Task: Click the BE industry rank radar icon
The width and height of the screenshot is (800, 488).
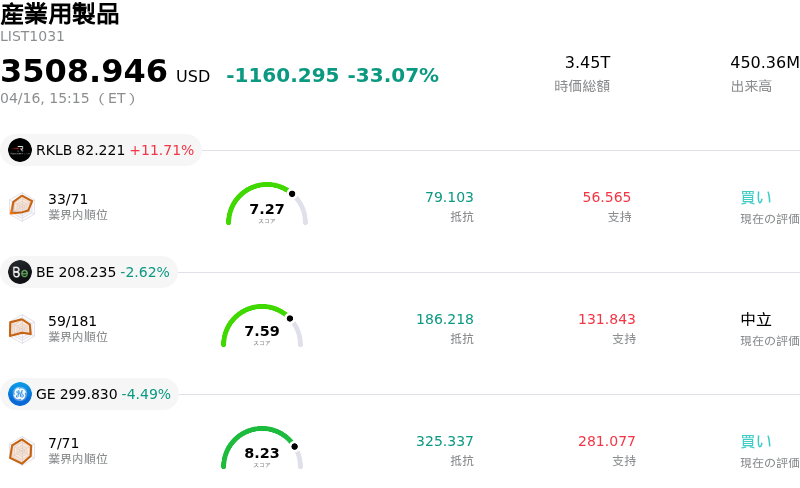Action: (22, 327)
